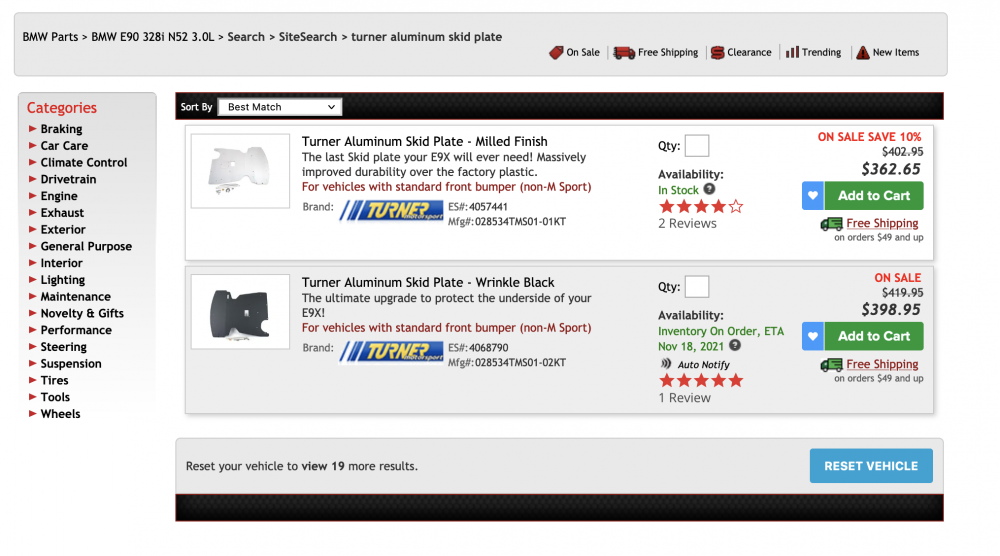Screen dimensions: 1000x556
Task: Open the Sort By Best Match dropdown
Action: click(x=280, y=107)
